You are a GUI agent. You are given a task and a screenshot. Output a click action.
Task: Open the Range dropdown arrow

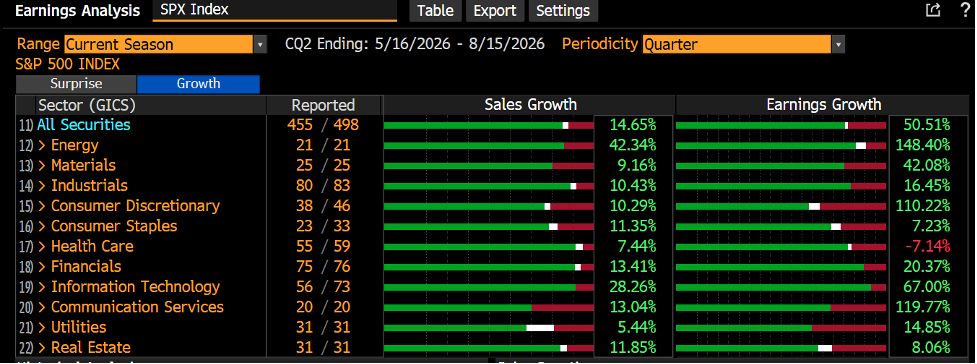[x=260, y=44]
